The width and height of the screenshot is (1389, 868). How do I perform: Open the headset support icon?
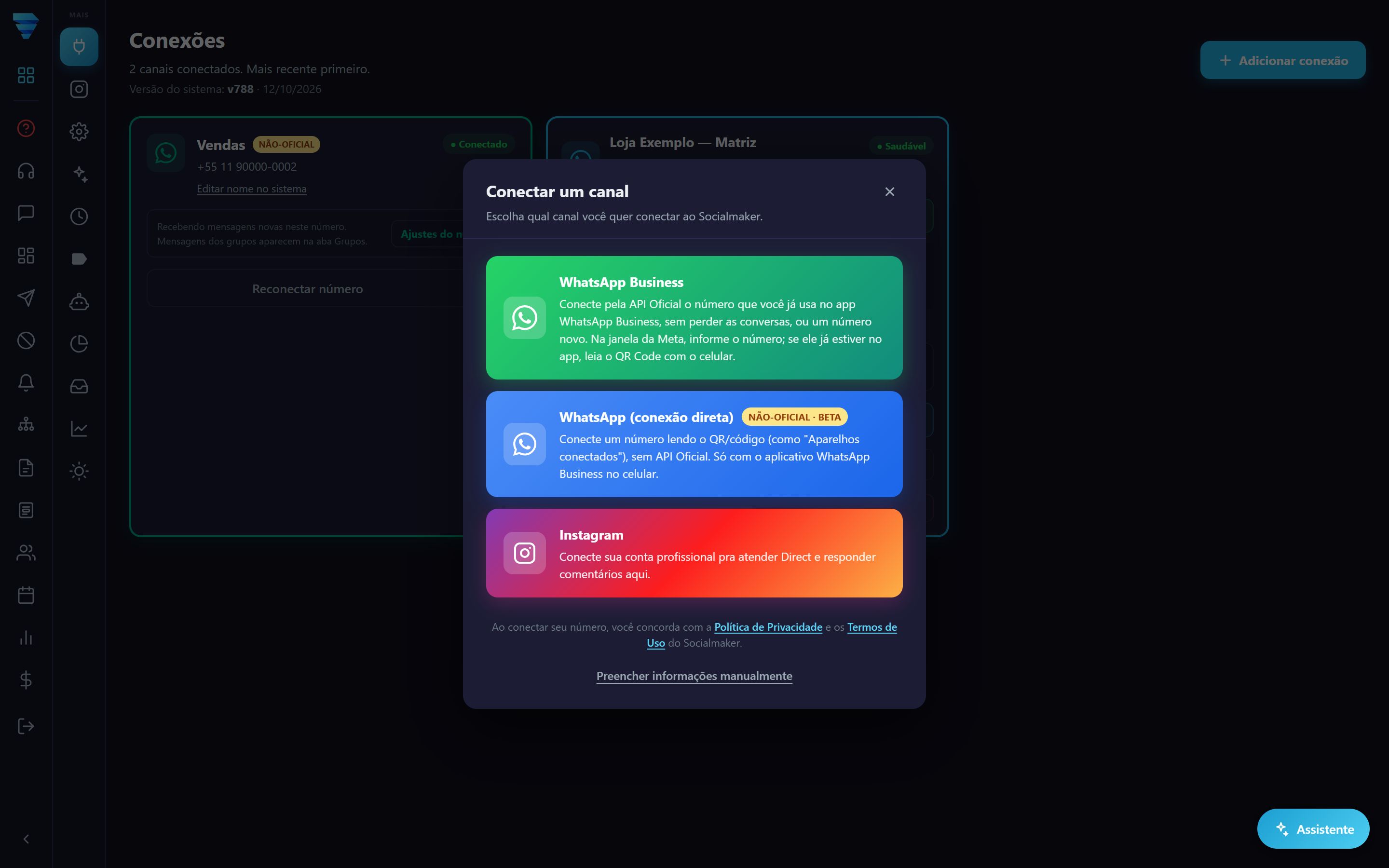click(x=26, y=171)
